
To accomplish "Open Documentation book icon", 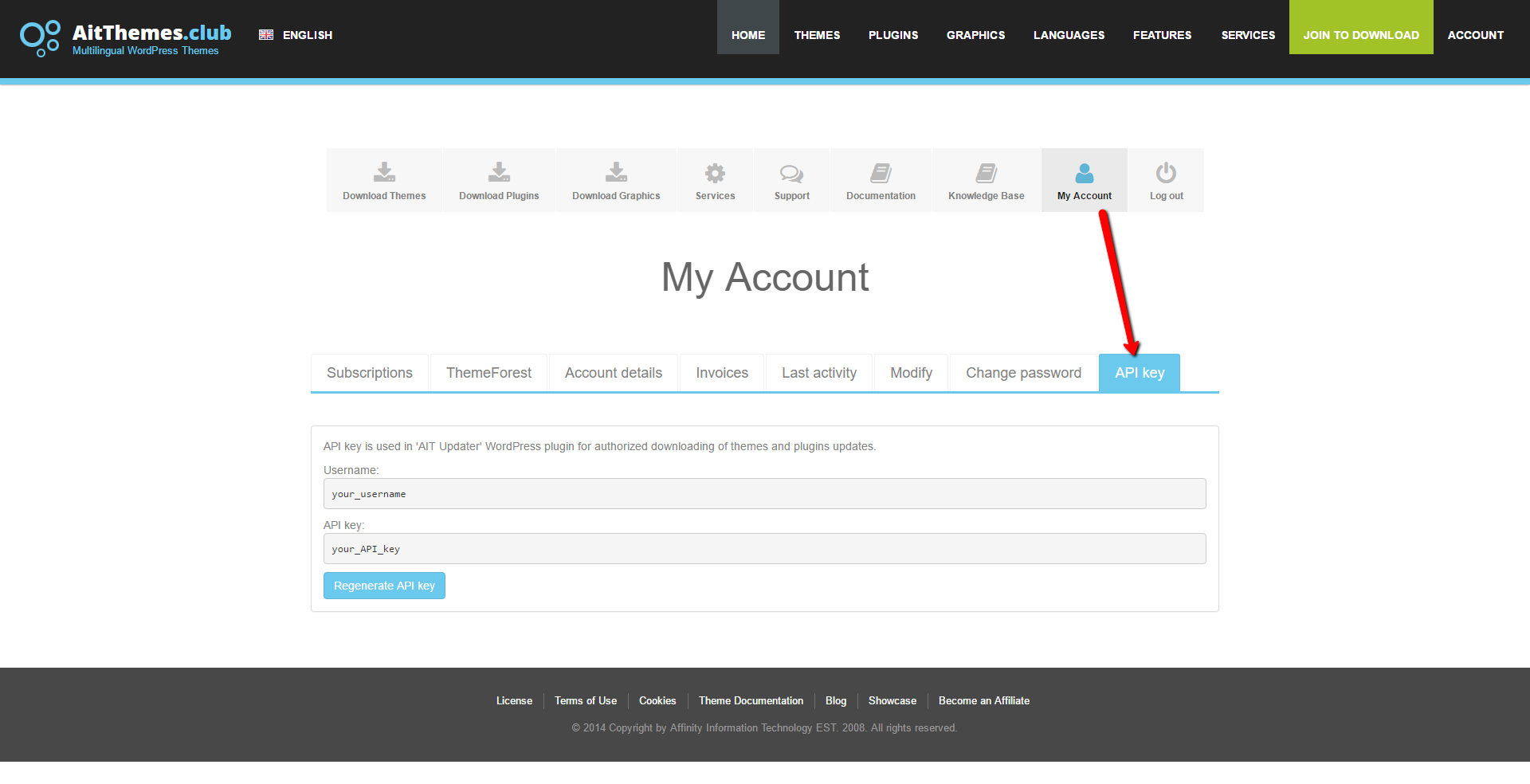I will (x=881, y=173).
